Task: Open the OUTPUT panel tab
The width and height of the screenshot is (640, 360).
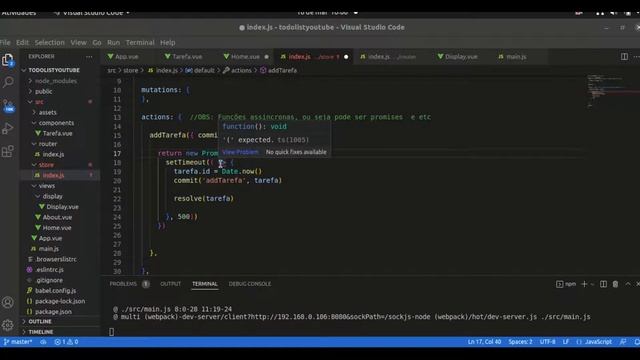Action: [x=171, y=284]
